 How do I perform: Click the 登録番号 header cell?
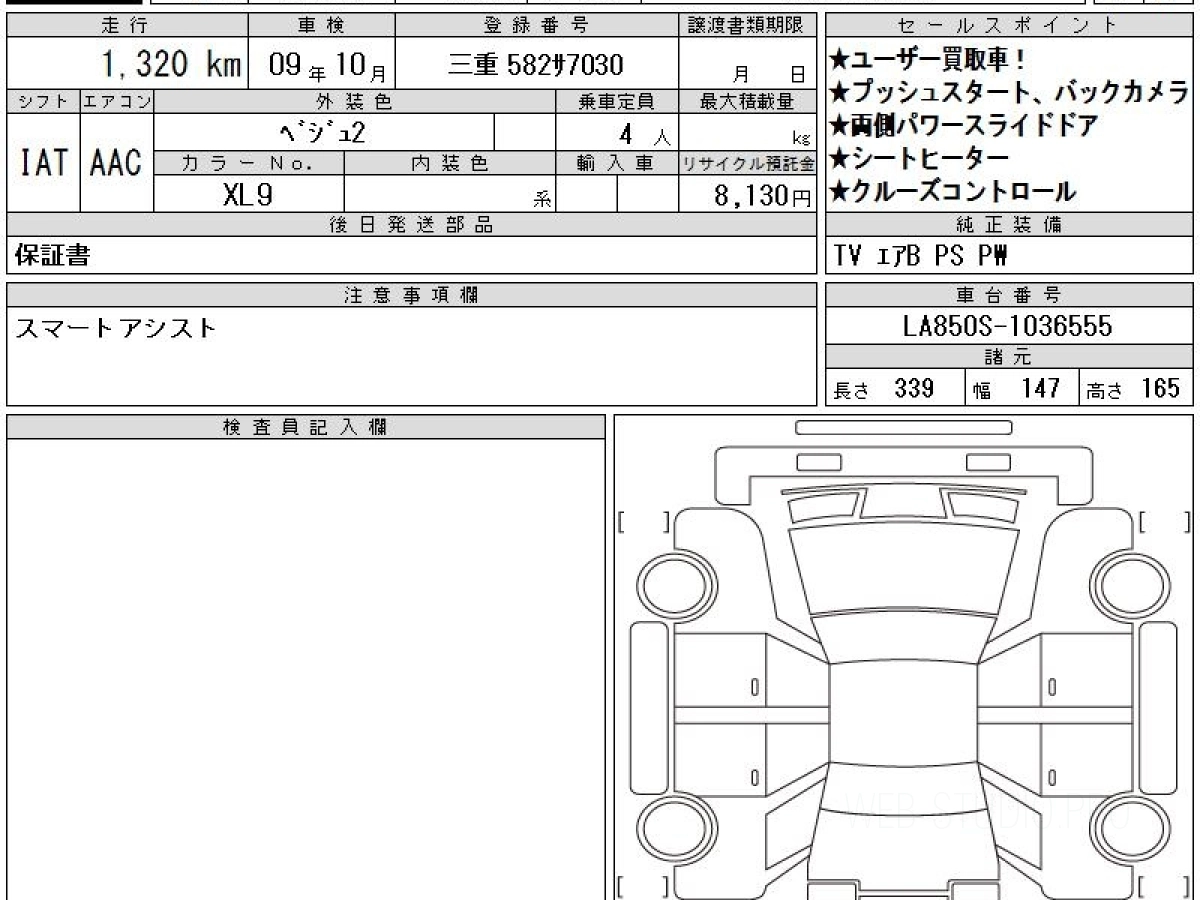pyautogui.click(x=536, y=26)
